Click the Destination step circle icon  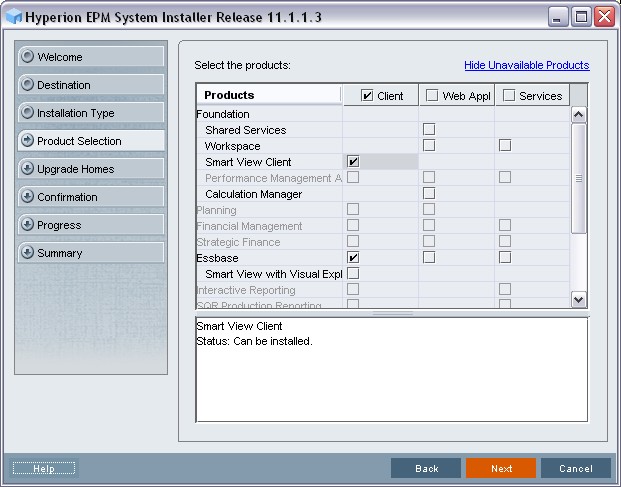tap(27, 84)
